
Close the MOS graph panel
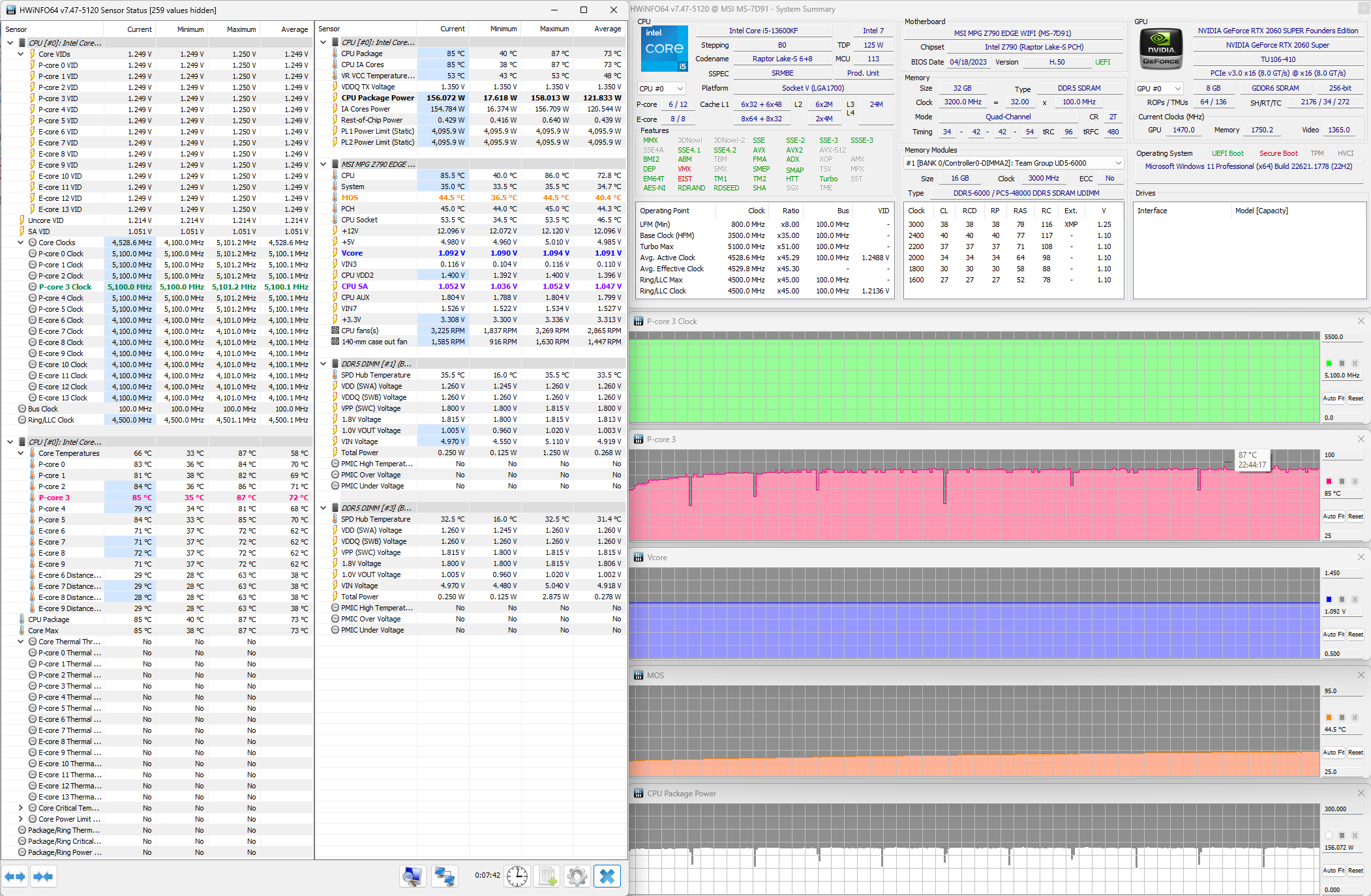tap(1361, 675)
